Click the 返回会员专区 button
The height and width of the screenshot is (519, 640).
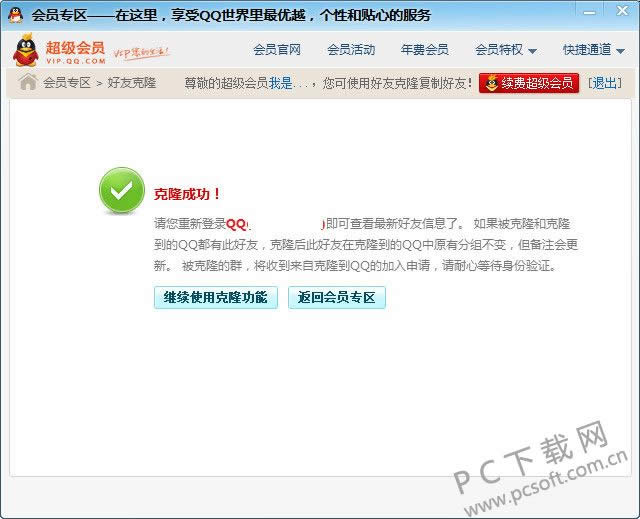[x=337, y=298]
